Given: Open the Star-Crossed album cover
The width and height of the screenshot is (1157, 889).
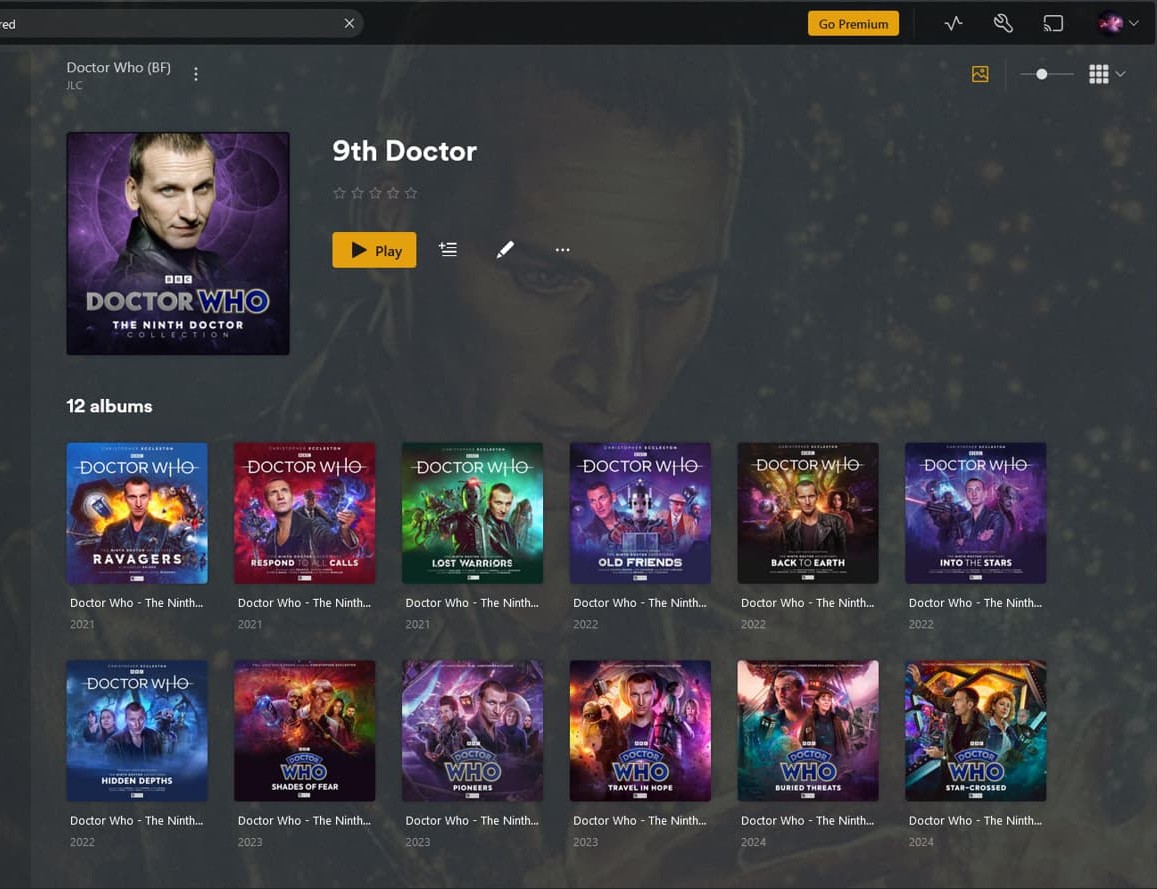Looking at the screenshot, I should [975, 730].
